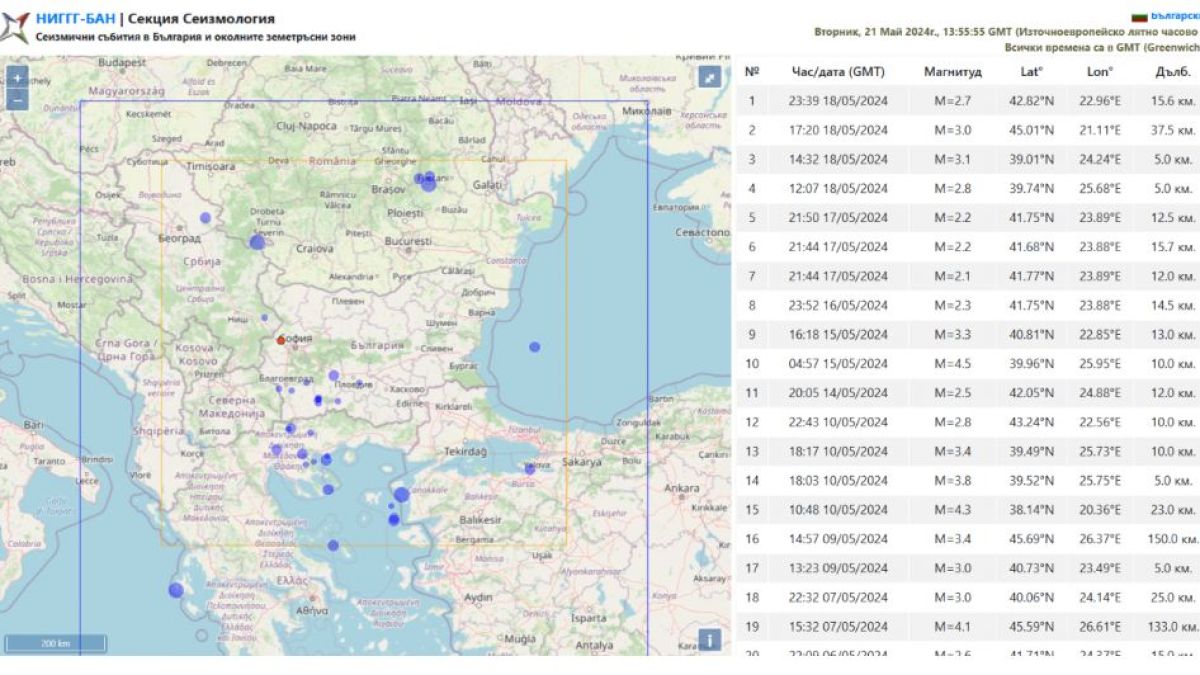Select event 12:07 18/05/2024 row
The width and height of the screenshot is (1200, 675).
coord(968,188)
